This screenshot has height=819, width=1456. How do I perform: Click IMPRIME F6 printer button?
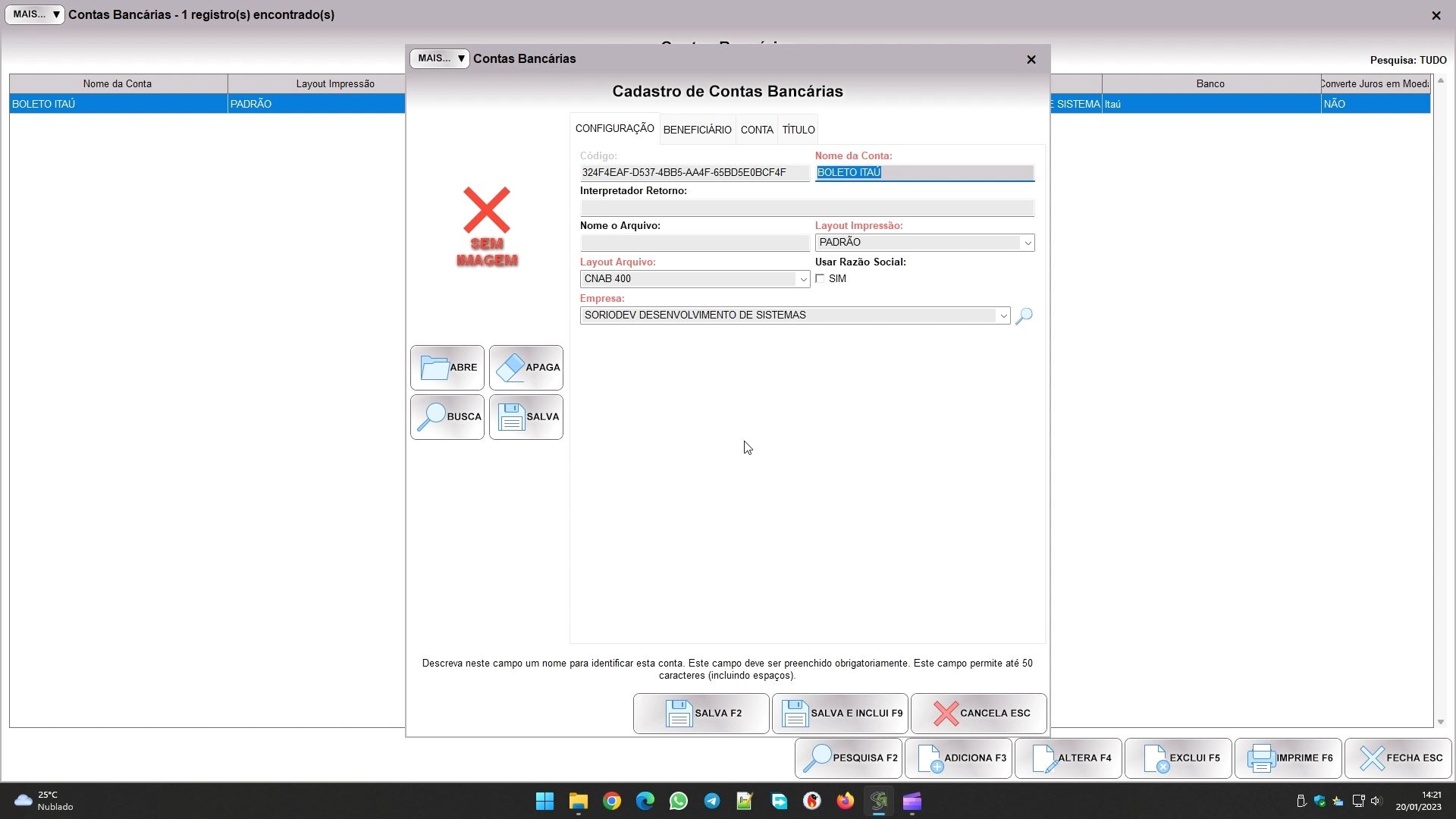1288,758
